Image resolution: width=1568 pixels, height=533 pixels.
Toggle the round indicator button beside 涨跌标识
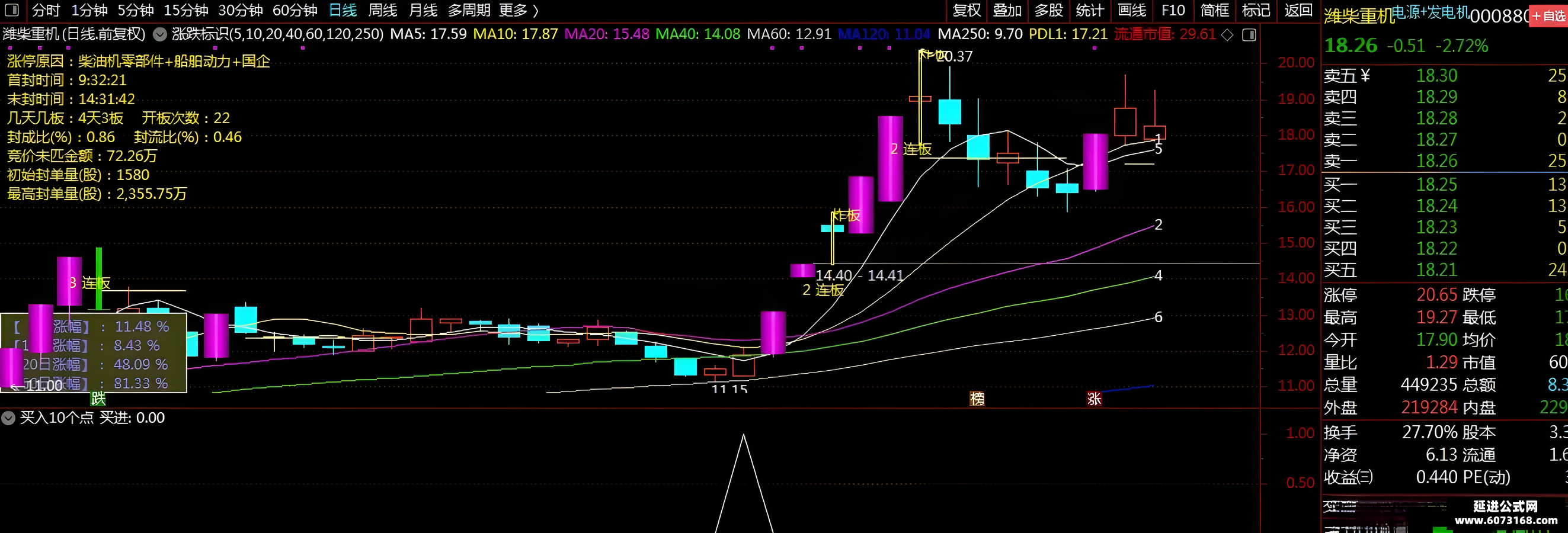[x=159, y=35]
